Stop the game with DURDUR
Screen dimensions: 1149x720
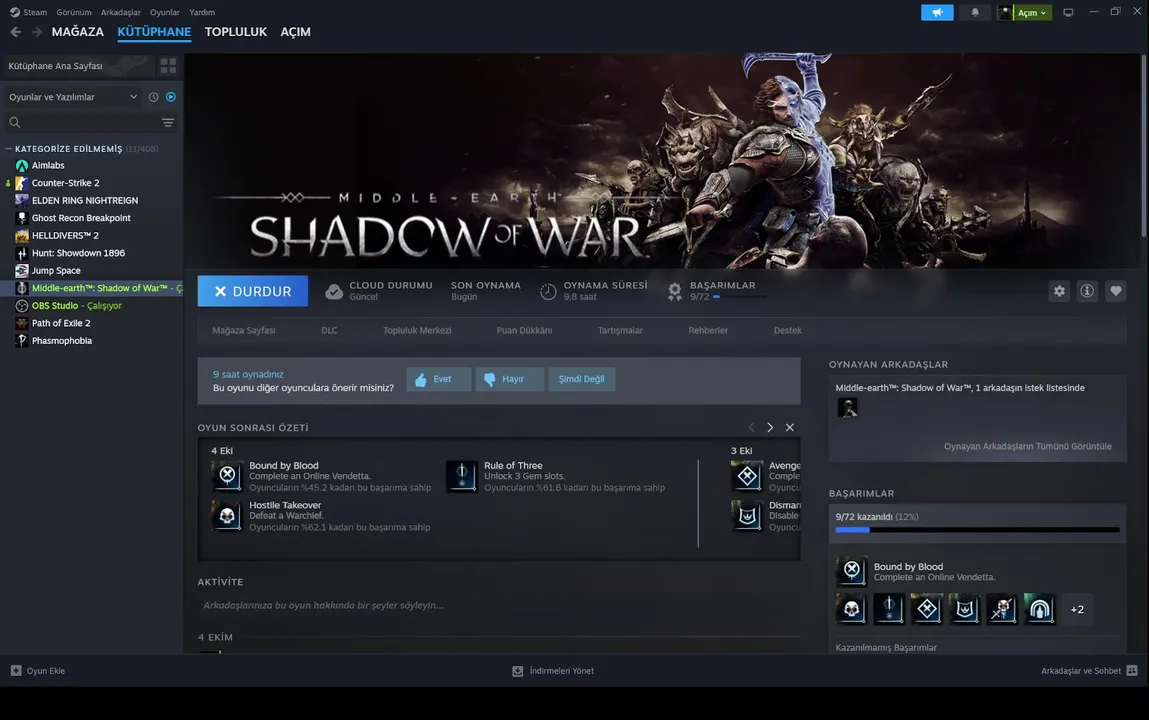click(253, 291)
